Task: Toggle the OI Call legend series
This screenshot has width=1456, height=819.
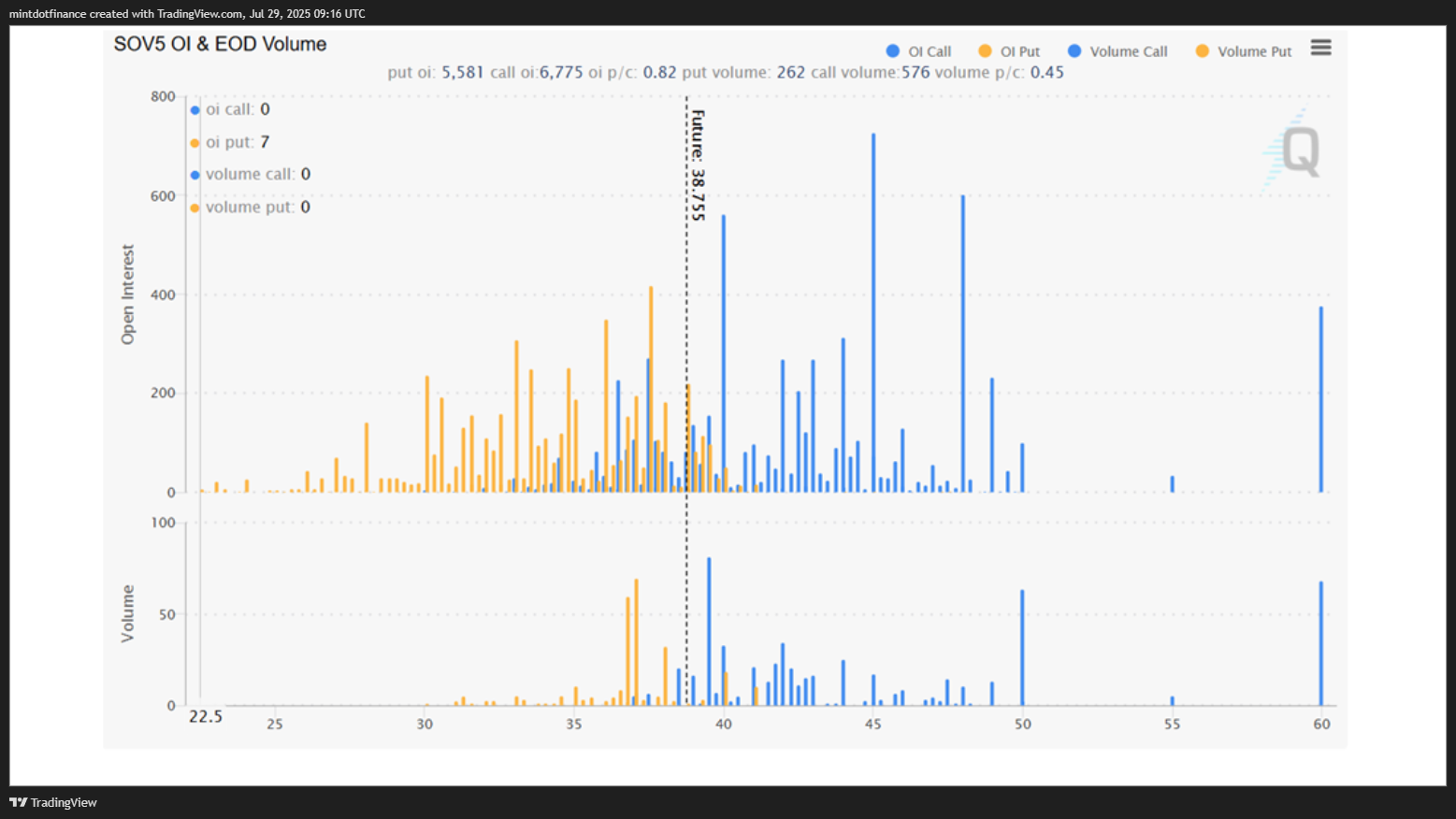Action: point(918,51)
